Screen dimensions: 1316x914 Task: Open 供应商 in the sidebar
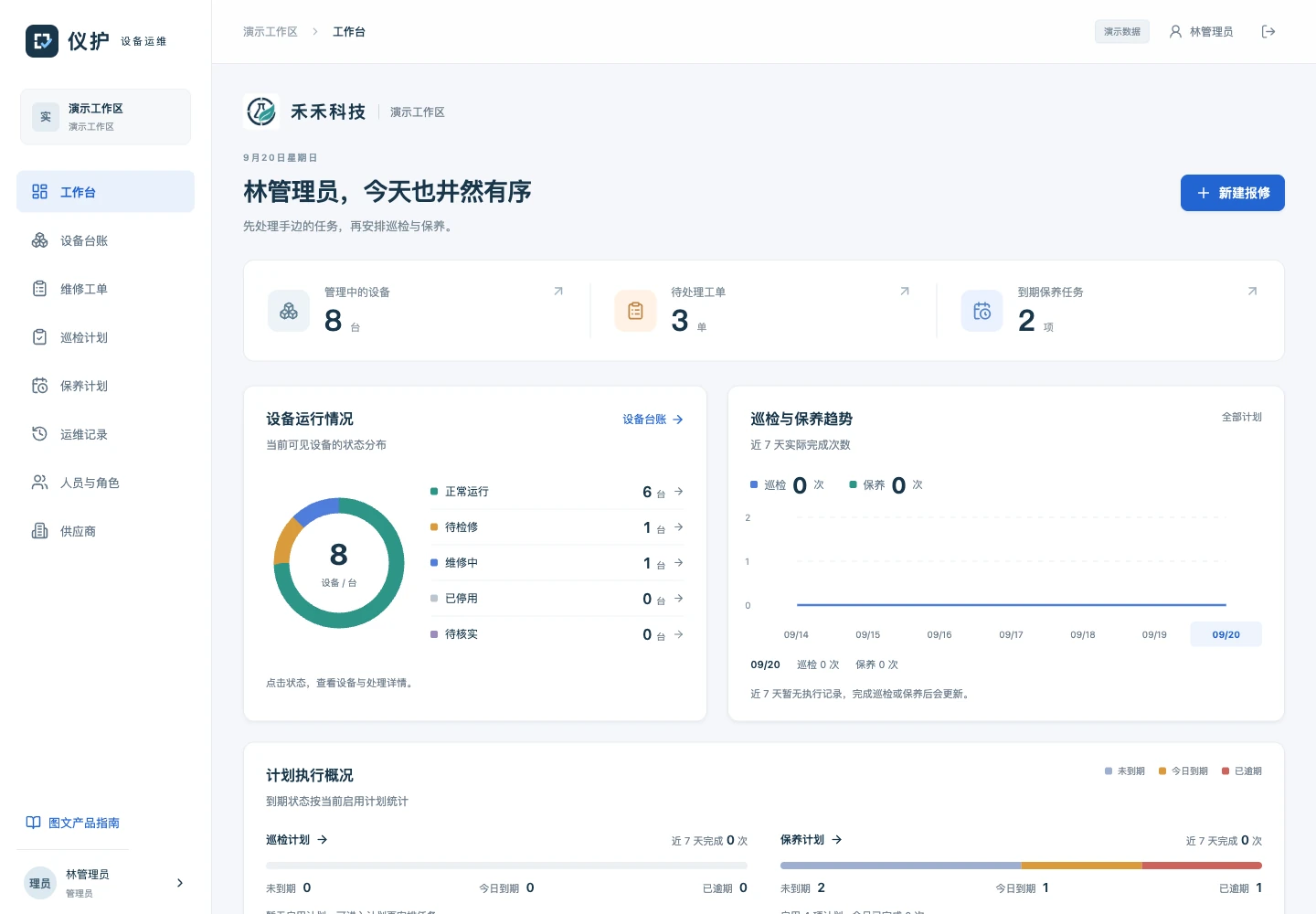tap(105, 531)
